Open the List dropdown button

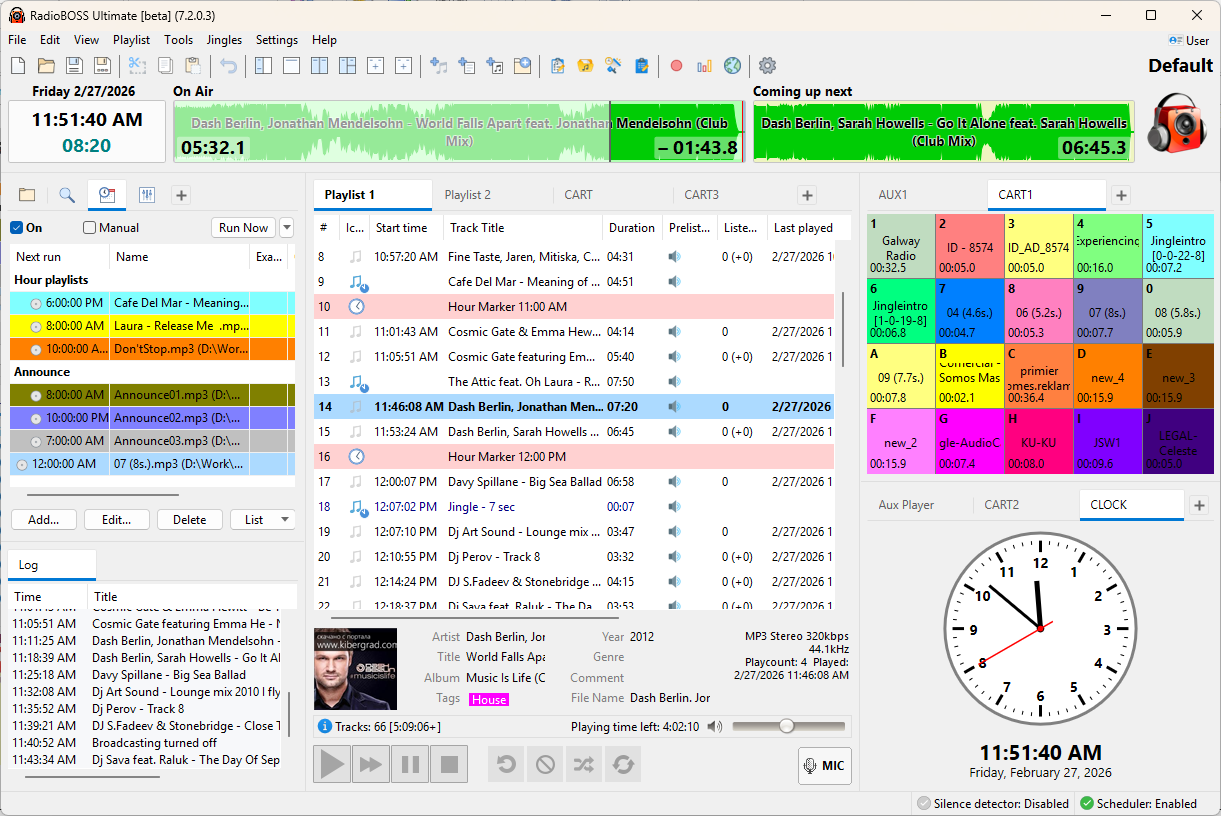(x=262, y=520)
